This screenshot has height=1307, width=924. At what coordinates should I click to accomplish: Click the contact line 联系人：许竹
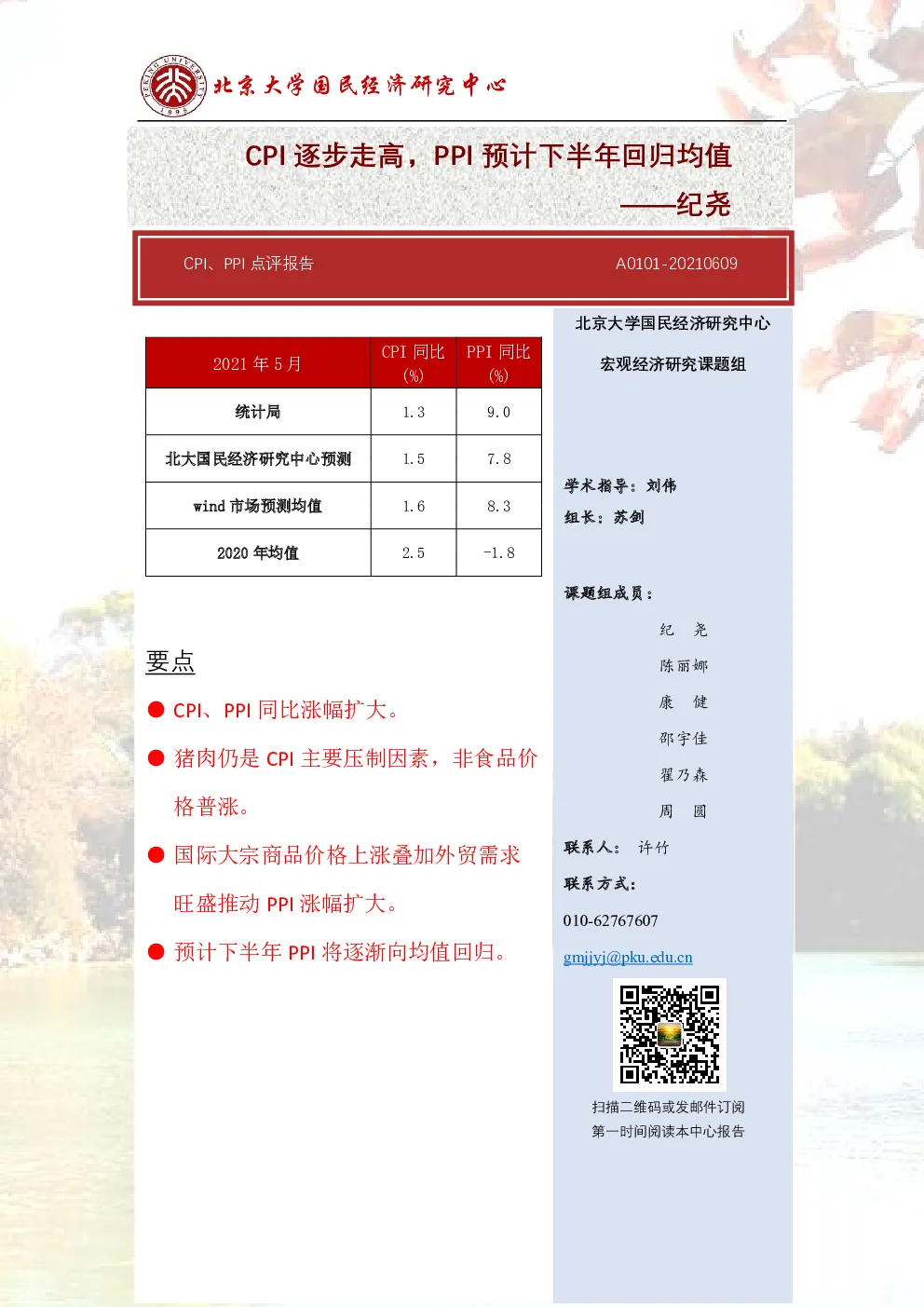tap(617, 848)
